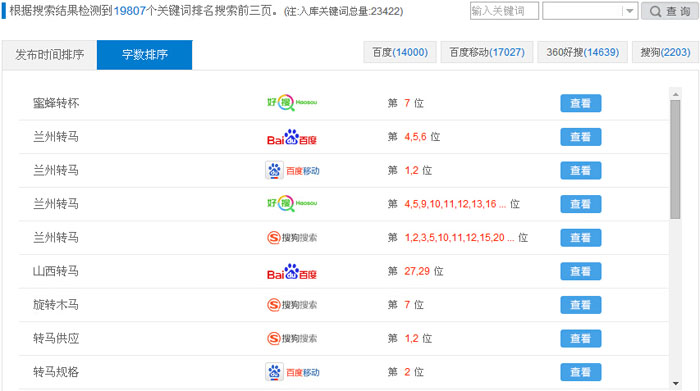This screenshot has height=391, width=700.
Task: Click 查看 for 兰州转马 ranked 4,5,6
Action: [x=581, y=137]
